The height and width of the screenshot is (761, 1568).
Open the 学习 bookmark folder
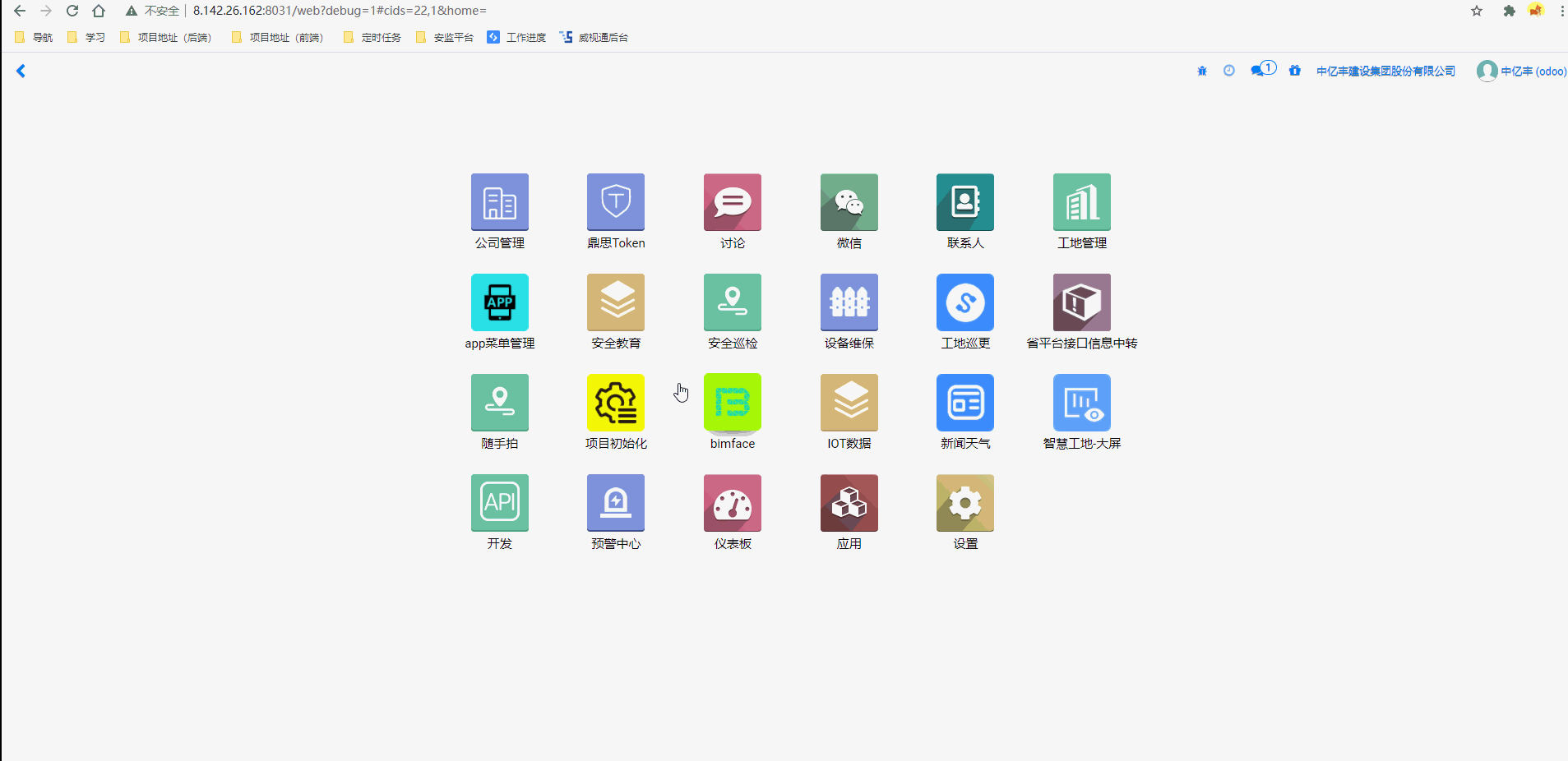87,37
